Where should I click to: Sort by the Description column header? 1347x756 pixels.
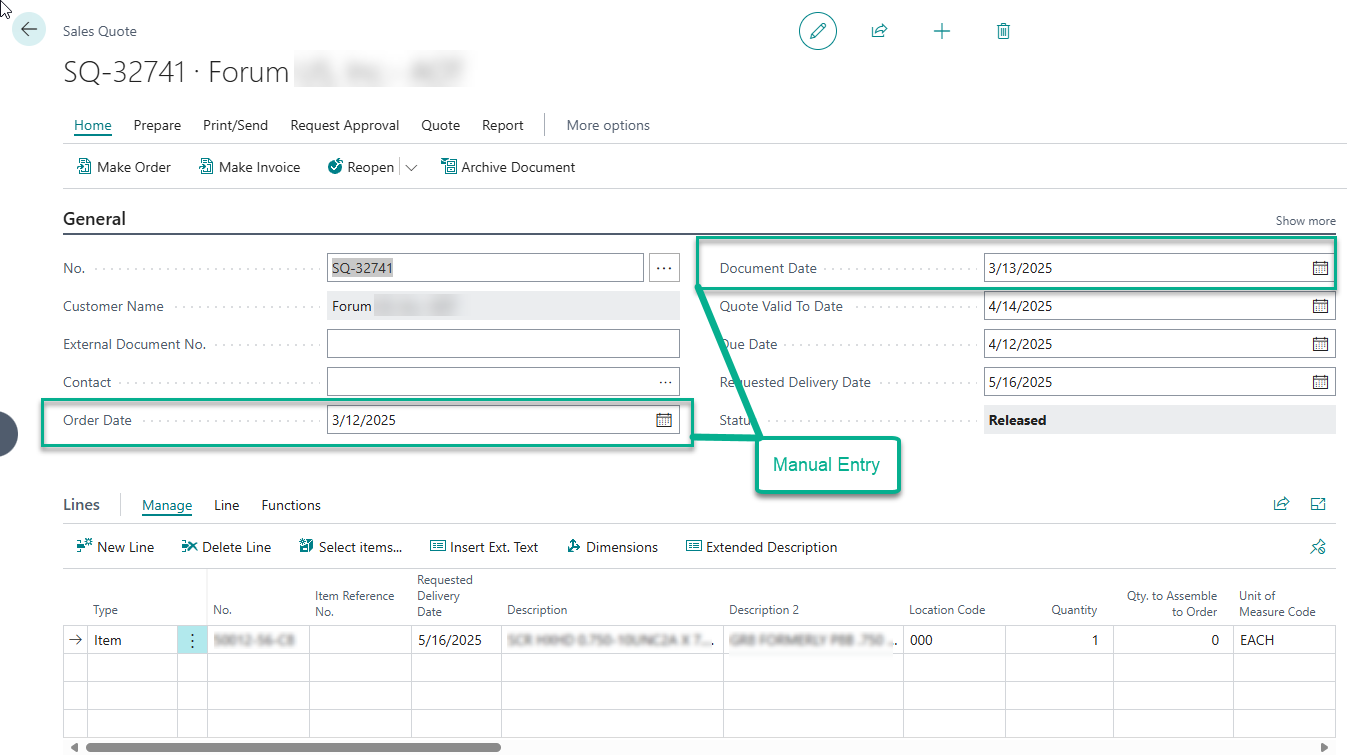click(x=537, y=610)
